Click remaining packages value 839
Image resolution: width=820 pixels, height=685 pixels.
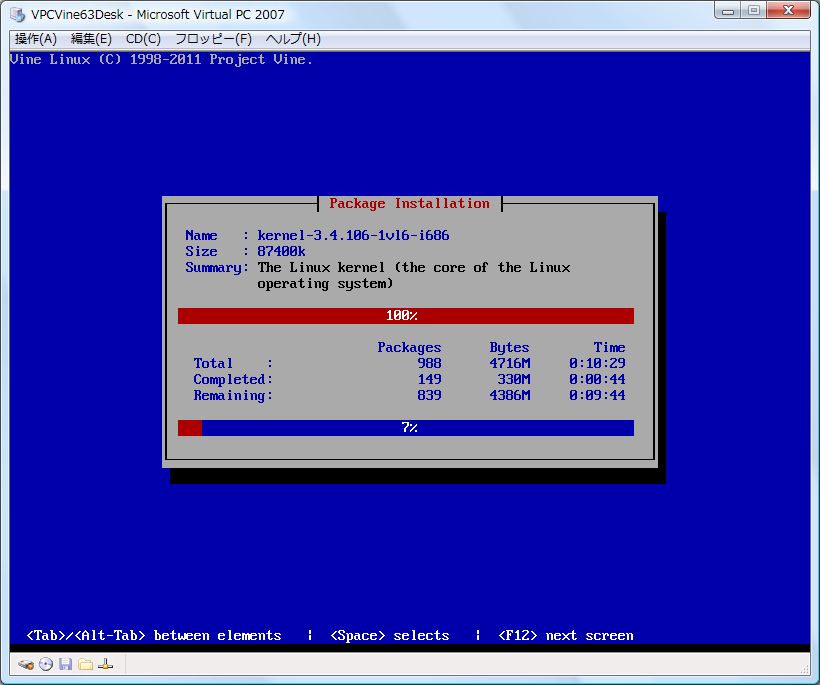[x=429, y=396]
